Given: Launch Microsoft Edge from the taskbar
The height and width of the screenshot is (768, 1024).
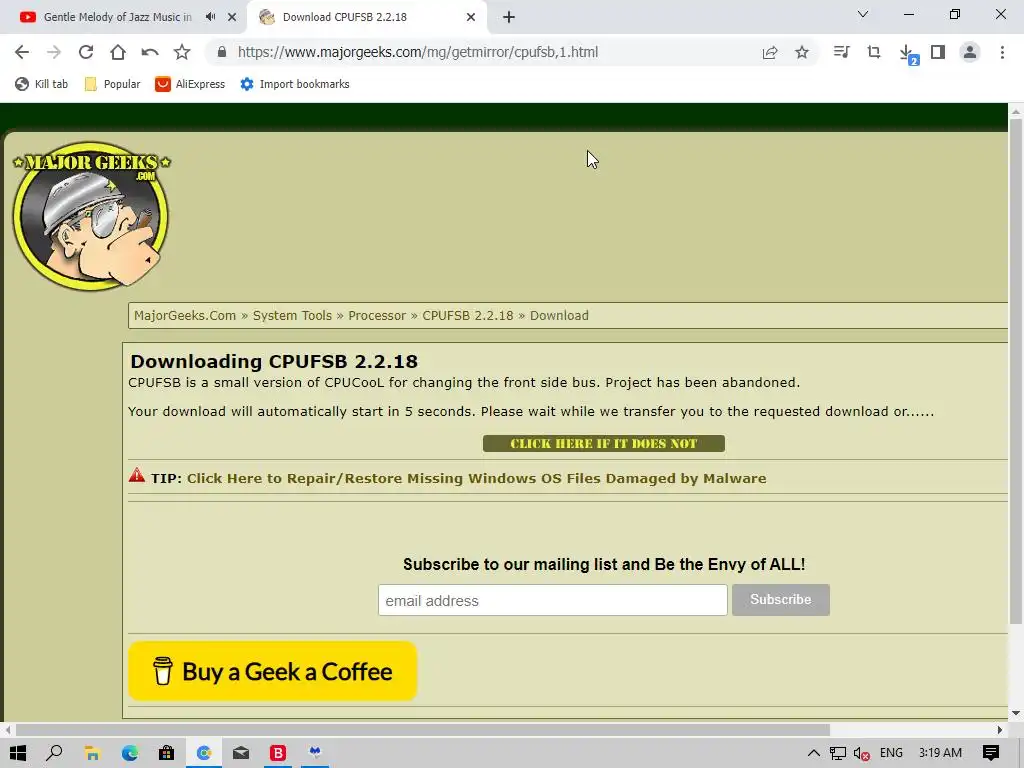Looking at the screenshot, I should click(x=129, y=753).
